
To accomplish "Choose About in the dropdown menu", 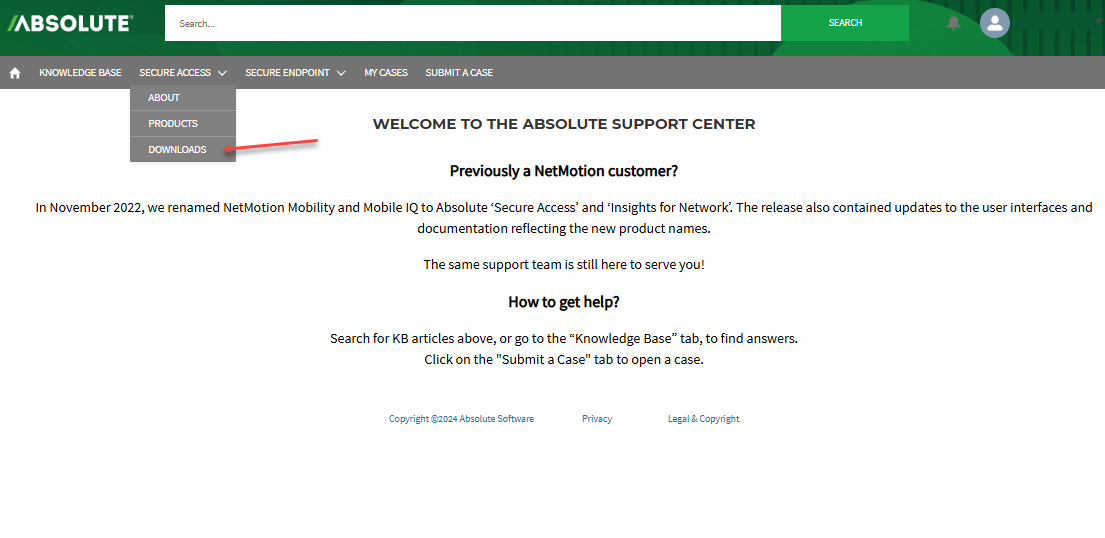I will (x=164, y=98).
